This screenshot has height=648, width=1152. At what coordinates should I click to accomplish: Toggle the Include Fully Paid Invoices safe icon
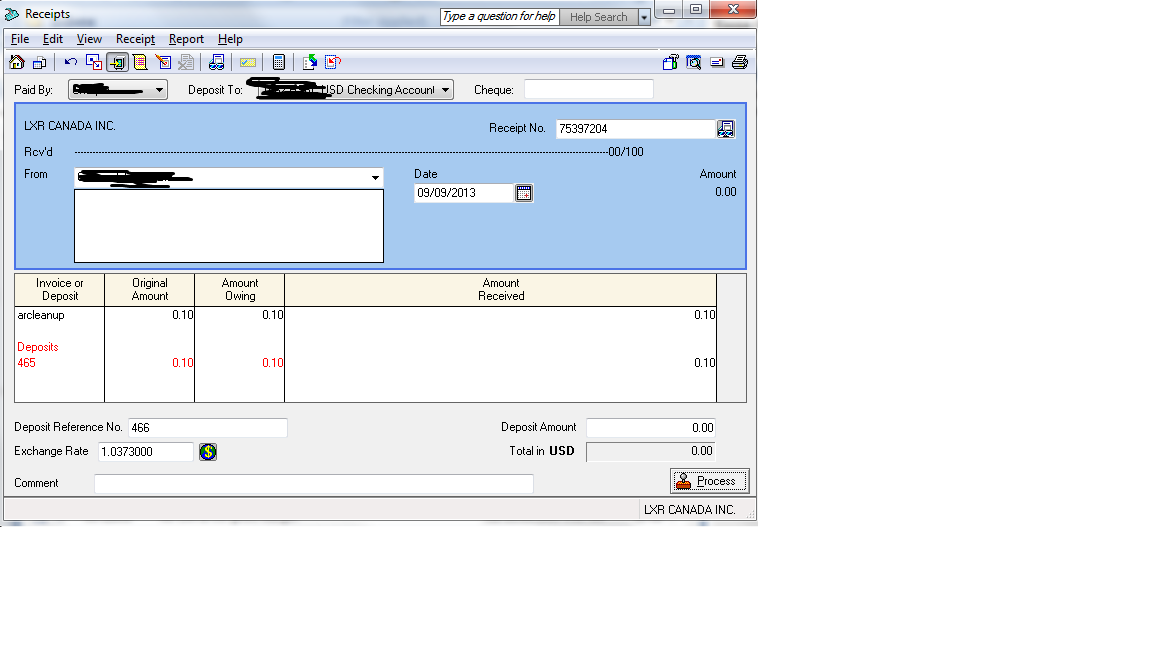[x=118, y=62]
